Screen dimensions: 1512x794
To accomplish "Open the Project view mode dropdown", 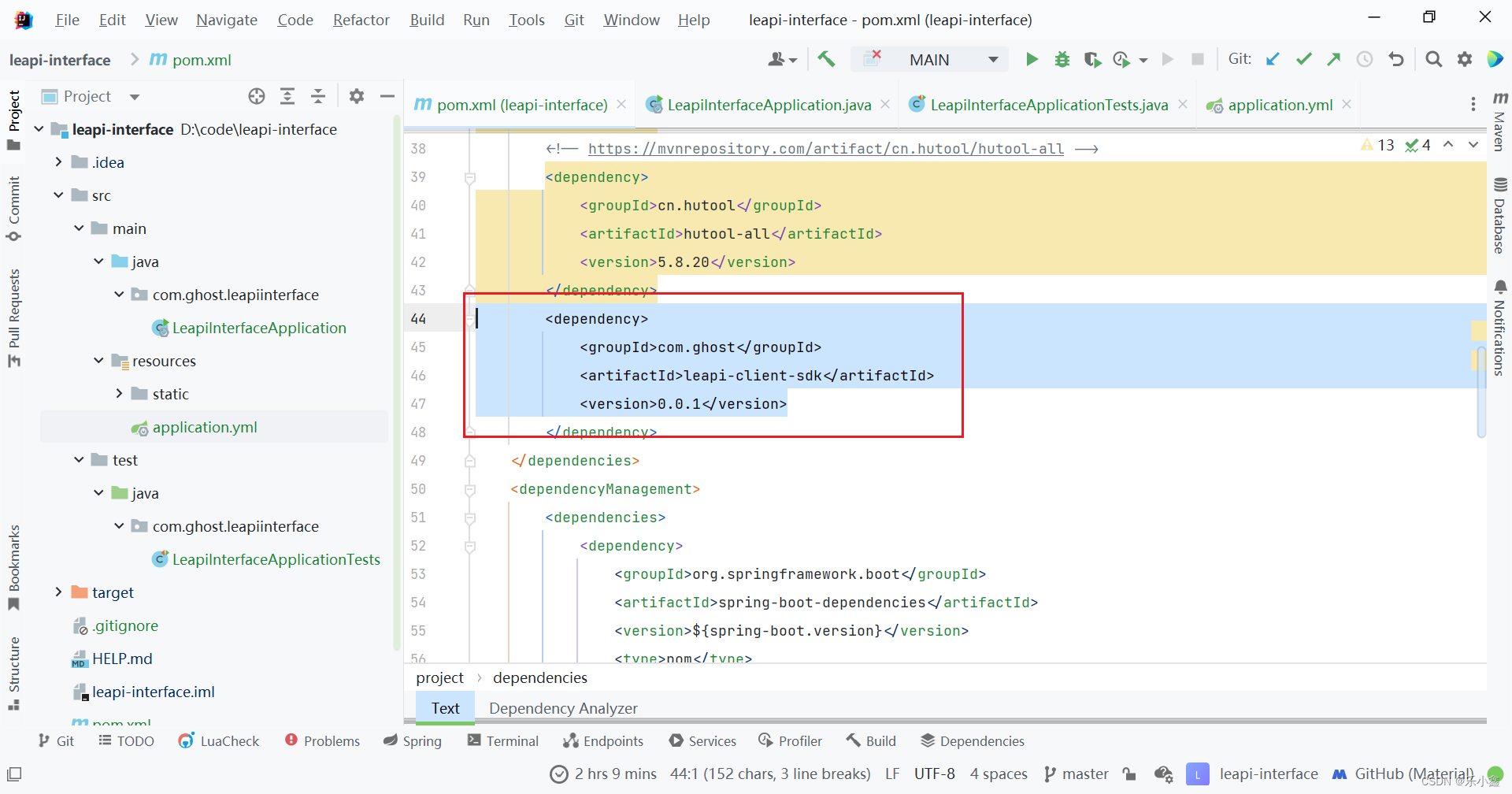I will pos(133,95).
